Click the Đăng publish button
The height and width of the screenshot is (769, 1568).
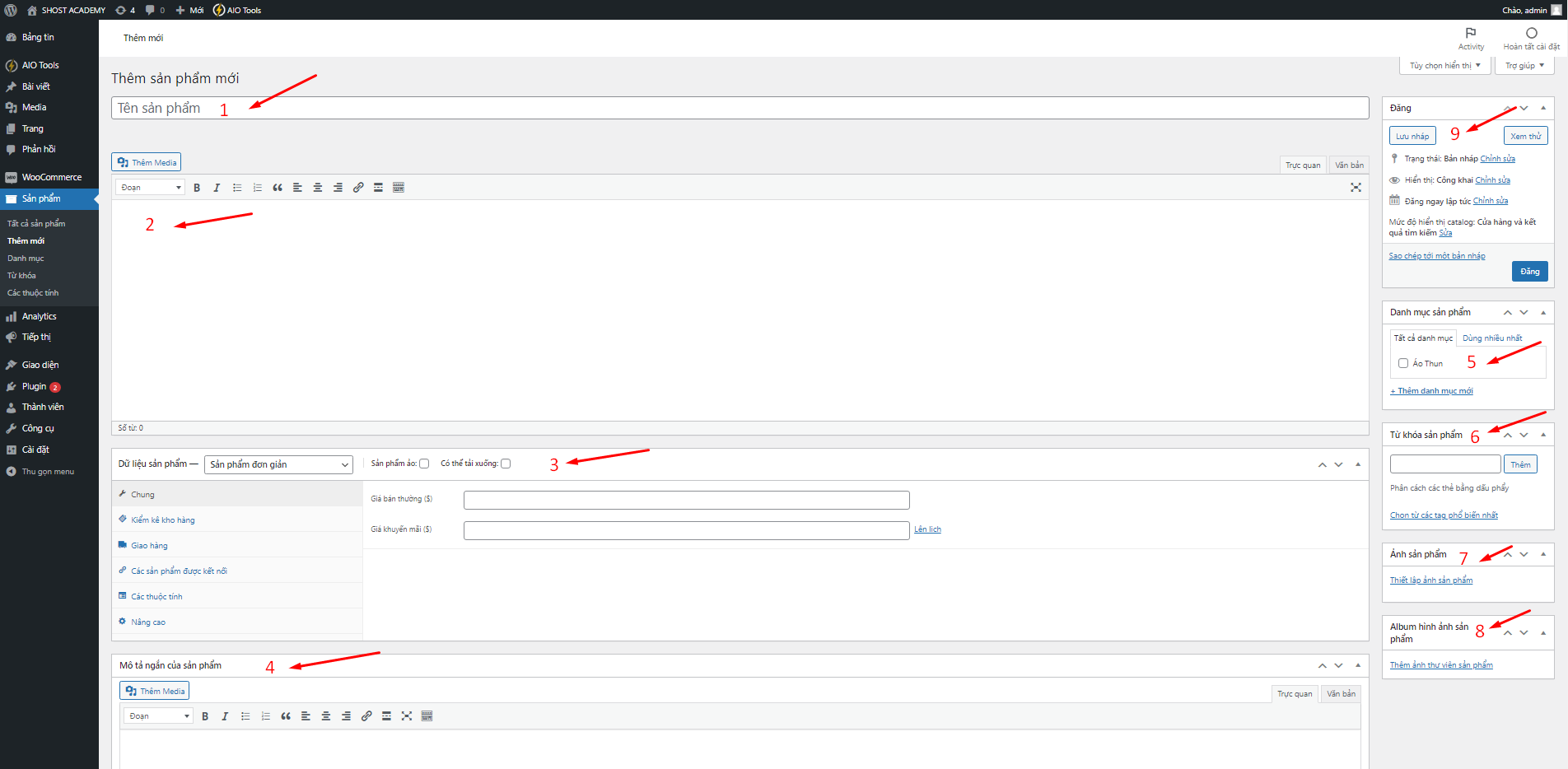pos(1528,271)
